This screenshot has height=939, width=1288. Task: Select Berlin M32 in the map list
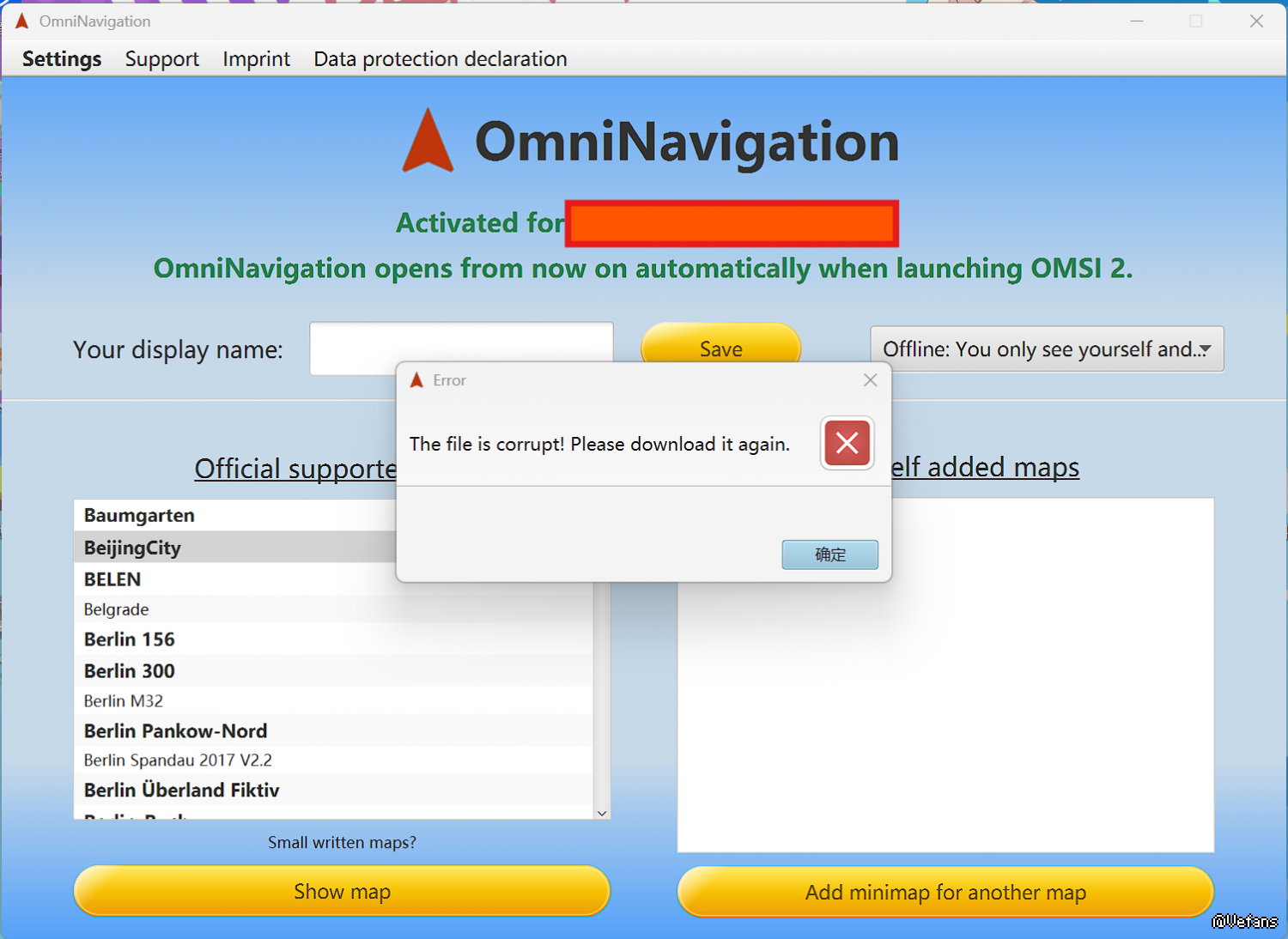pyautogui.click(x=333, y=700)
